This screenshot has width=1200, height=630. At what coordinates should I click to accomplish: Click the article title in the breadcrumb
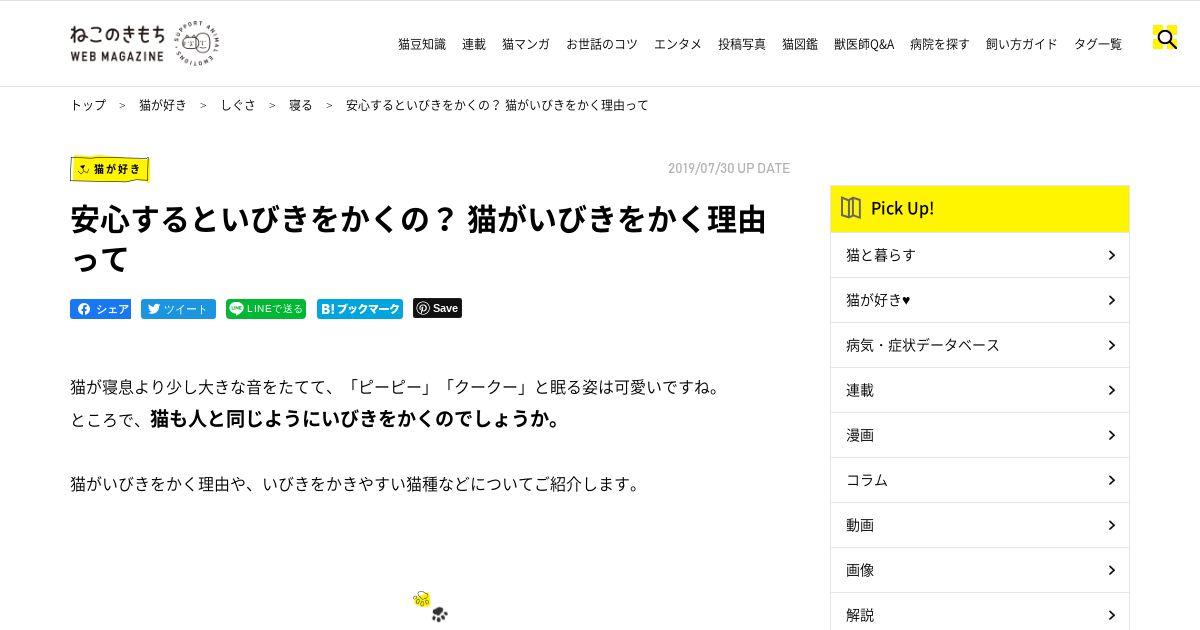[497, 105]
